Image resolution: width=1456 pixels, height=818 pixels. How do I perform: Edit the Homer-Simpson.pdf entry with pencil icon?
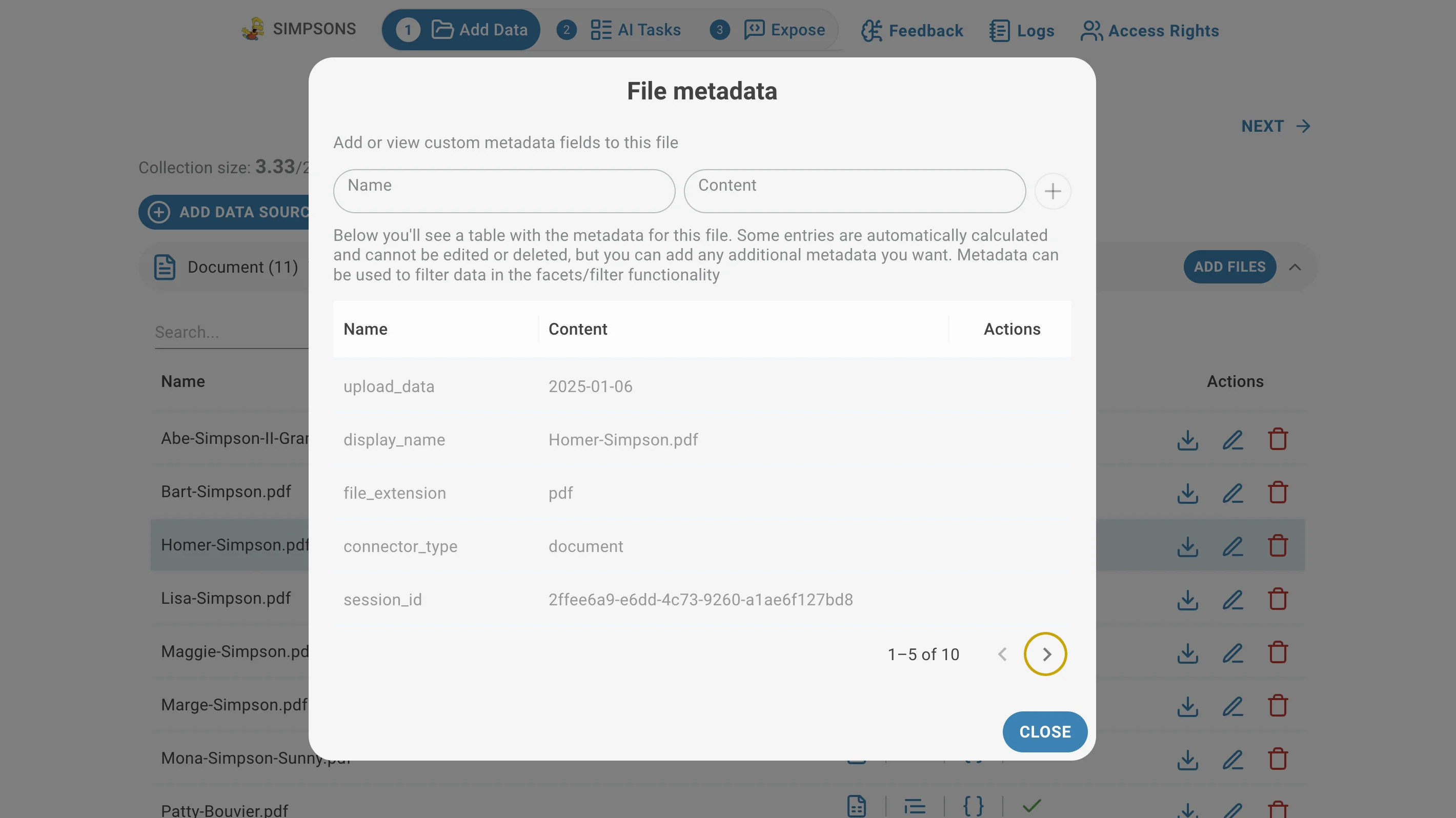point(1233,546)
